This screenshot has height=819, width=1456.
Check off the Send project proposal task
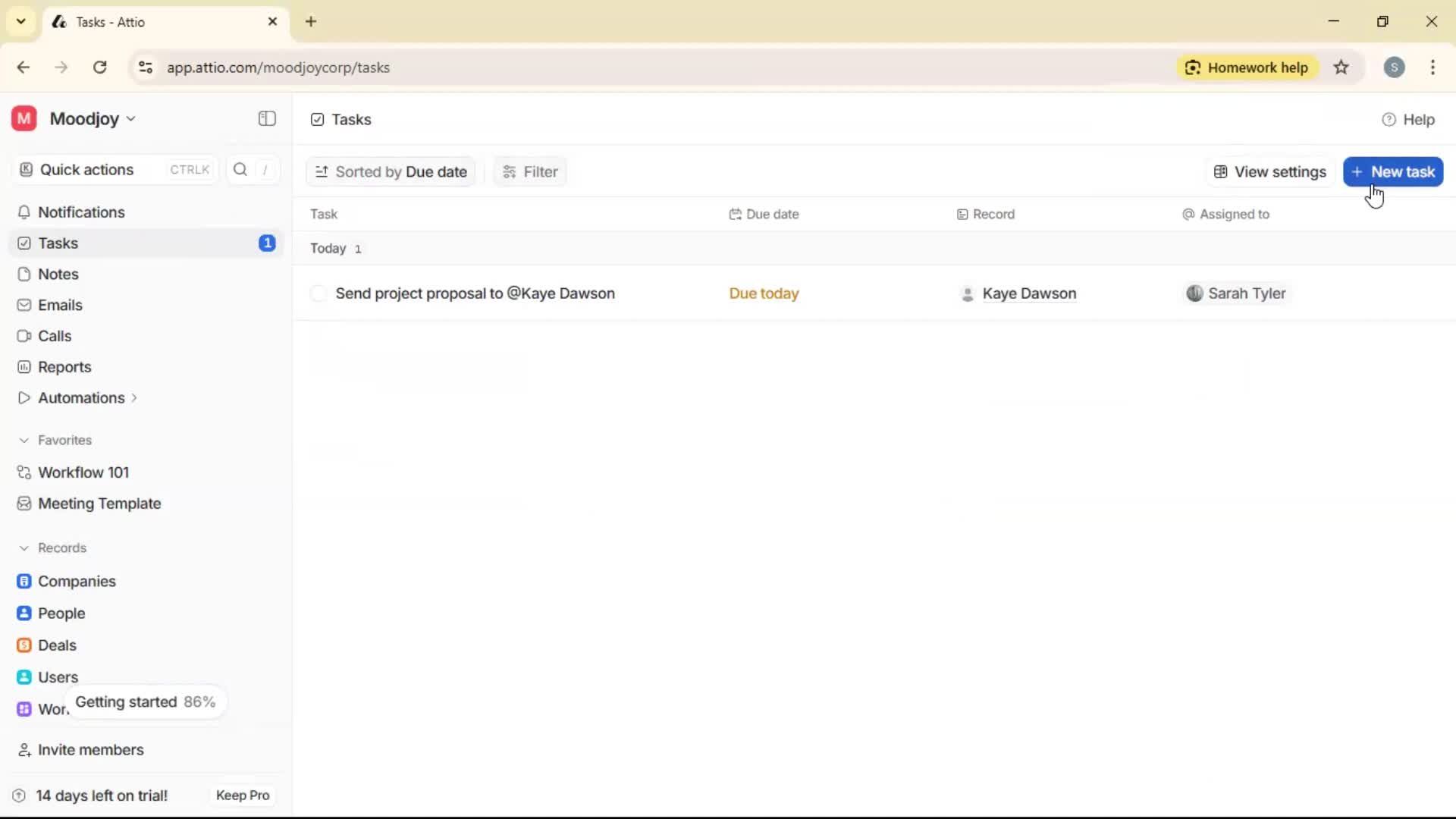(318, 293)
